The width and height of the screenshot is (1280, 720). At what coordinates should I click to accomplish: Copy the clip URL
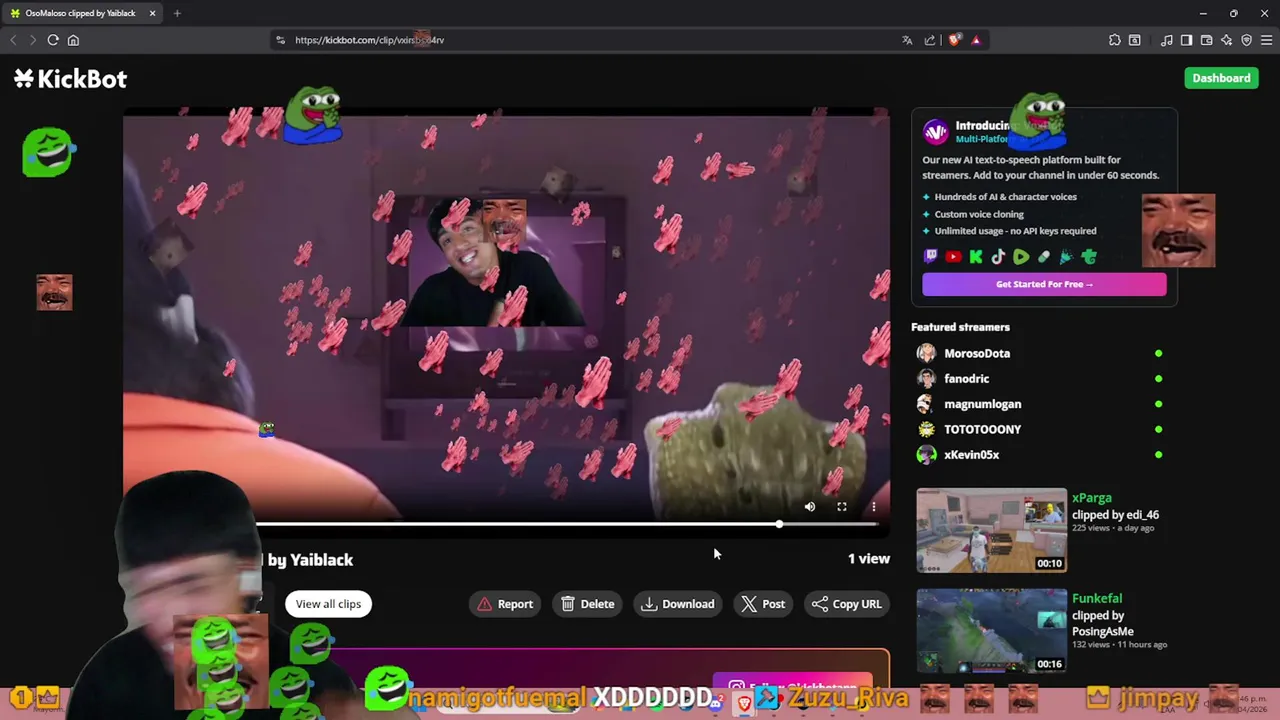point(847,604)
